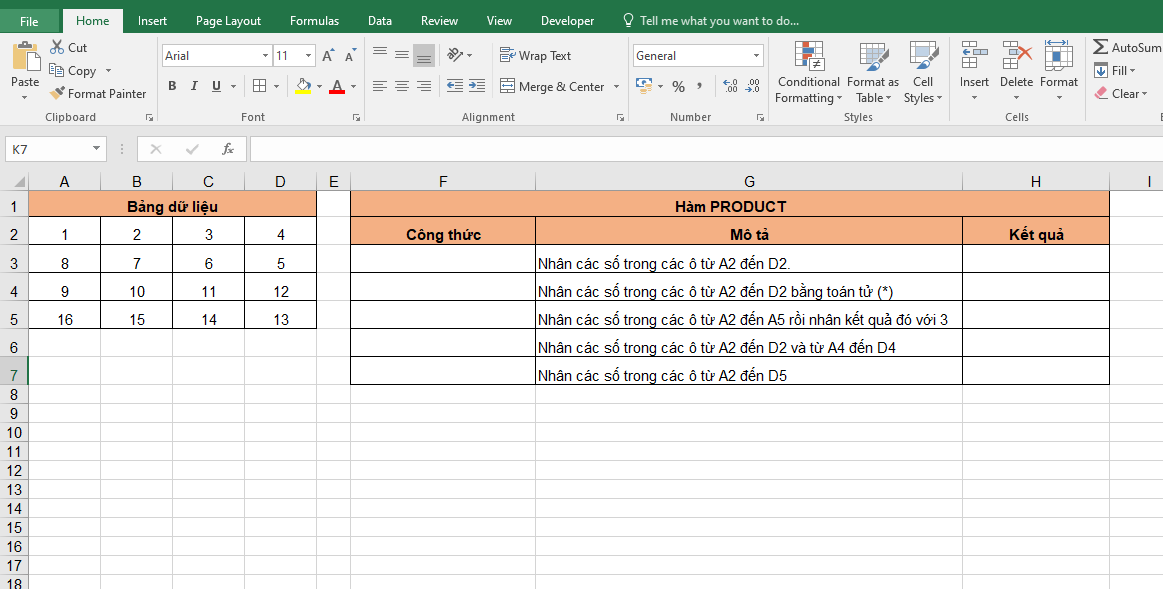Click the Format Painter brush icon
Image resolution: width=1163 pixels, height=589 pixels.
pyautogui.click(x=58, y=93)
